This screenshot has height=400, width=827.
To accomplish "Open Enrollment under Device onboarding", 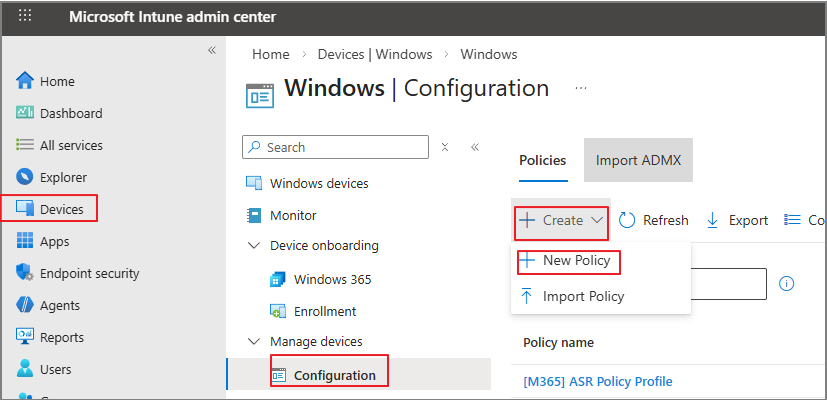I will 325,311.
